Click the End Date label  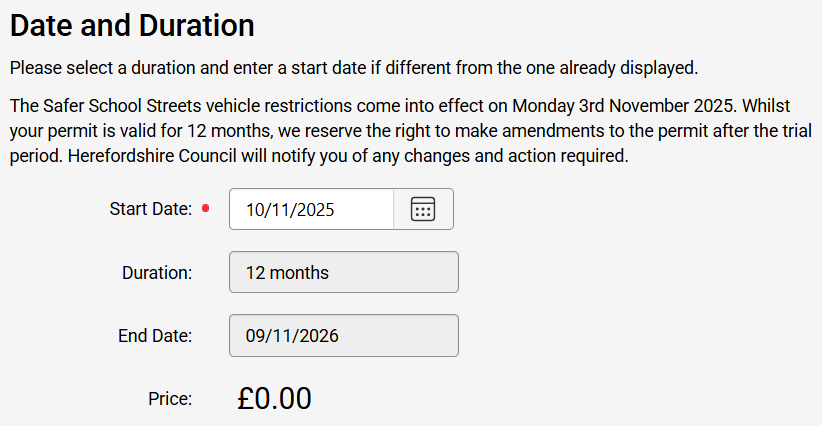[x=155, y=336]
